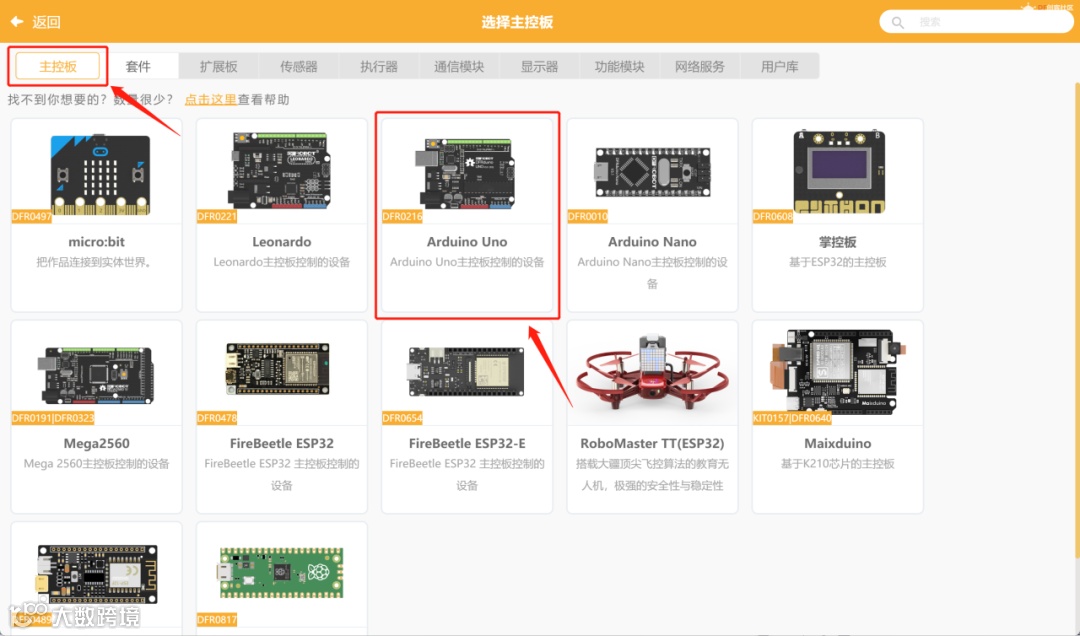Image resolution: width=1080 pixels, height=636 pixels.
Task: Go back using the 返回 arrow
Action: click(17, 22)
